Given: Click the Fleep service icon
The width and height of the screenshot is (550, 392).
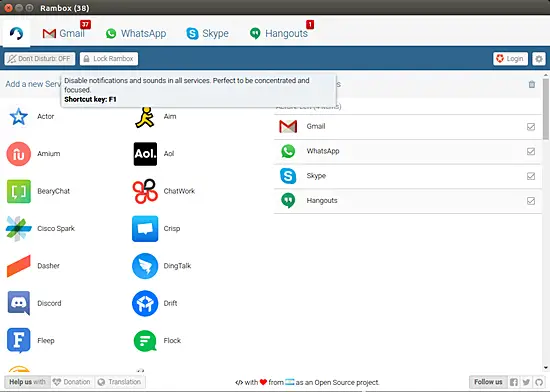Looking at the screenshot, I should 19,341.
